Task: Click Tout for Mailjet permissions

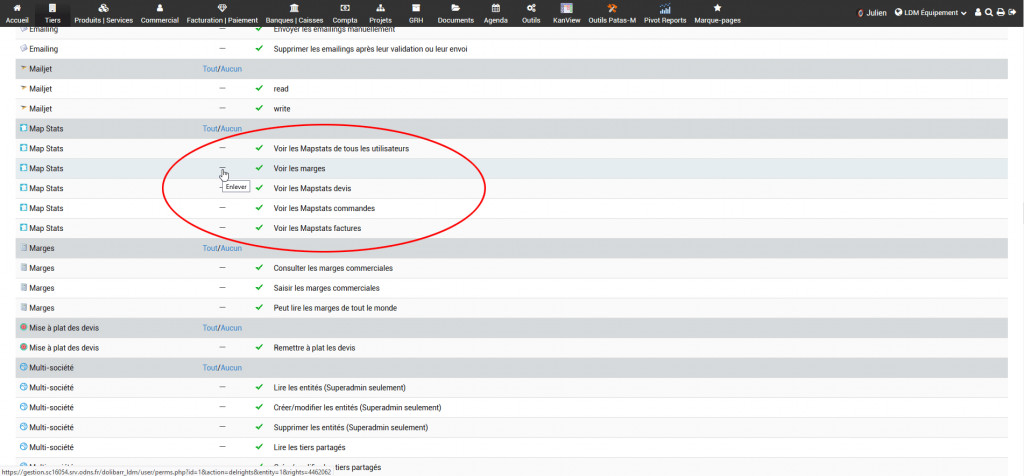Action: point(210,69)
